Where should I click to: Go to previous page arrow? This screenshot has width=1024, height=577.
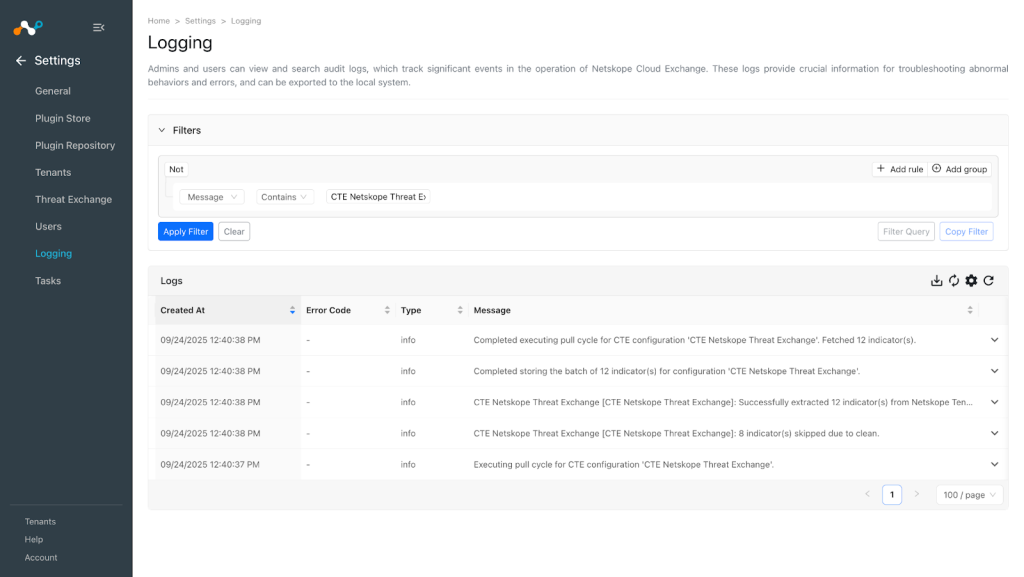[867, 495]
